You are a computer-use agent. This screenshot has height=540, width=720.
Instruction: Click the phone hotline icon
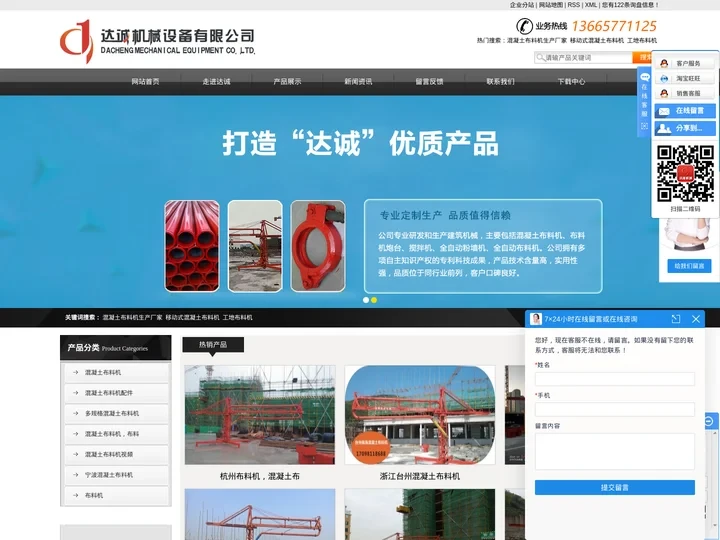(524, 26)
